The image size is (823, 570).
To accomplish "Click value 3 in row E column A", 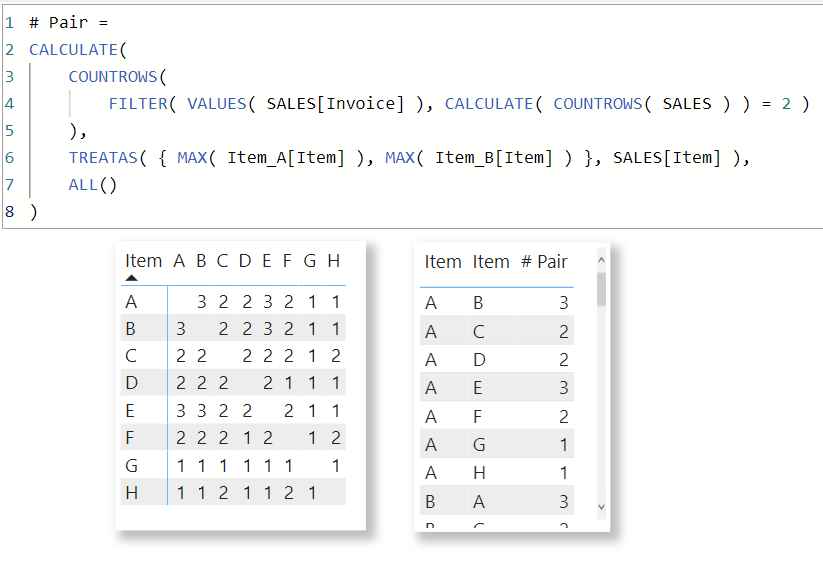I will (181, 411).
